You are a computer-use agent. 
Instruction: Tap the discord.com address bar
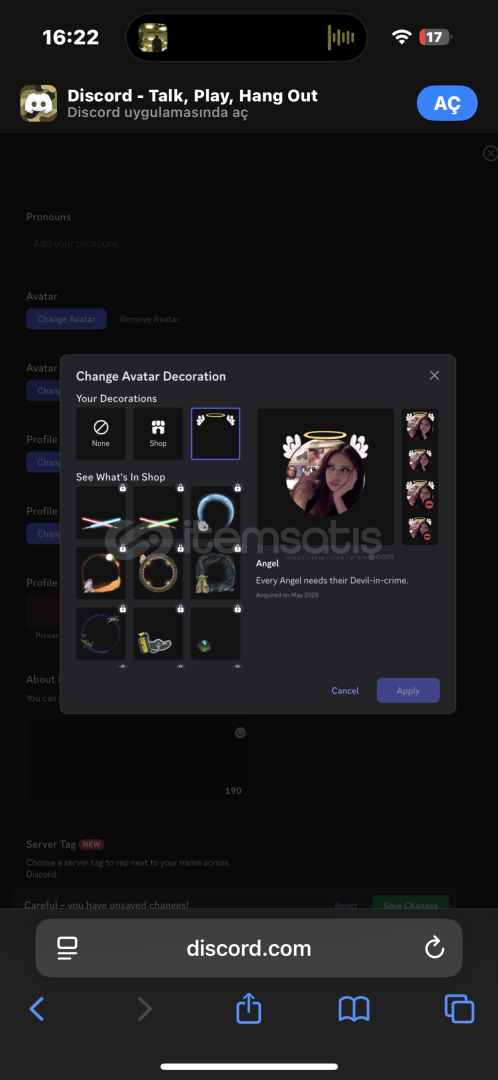(x=249, y=948)
